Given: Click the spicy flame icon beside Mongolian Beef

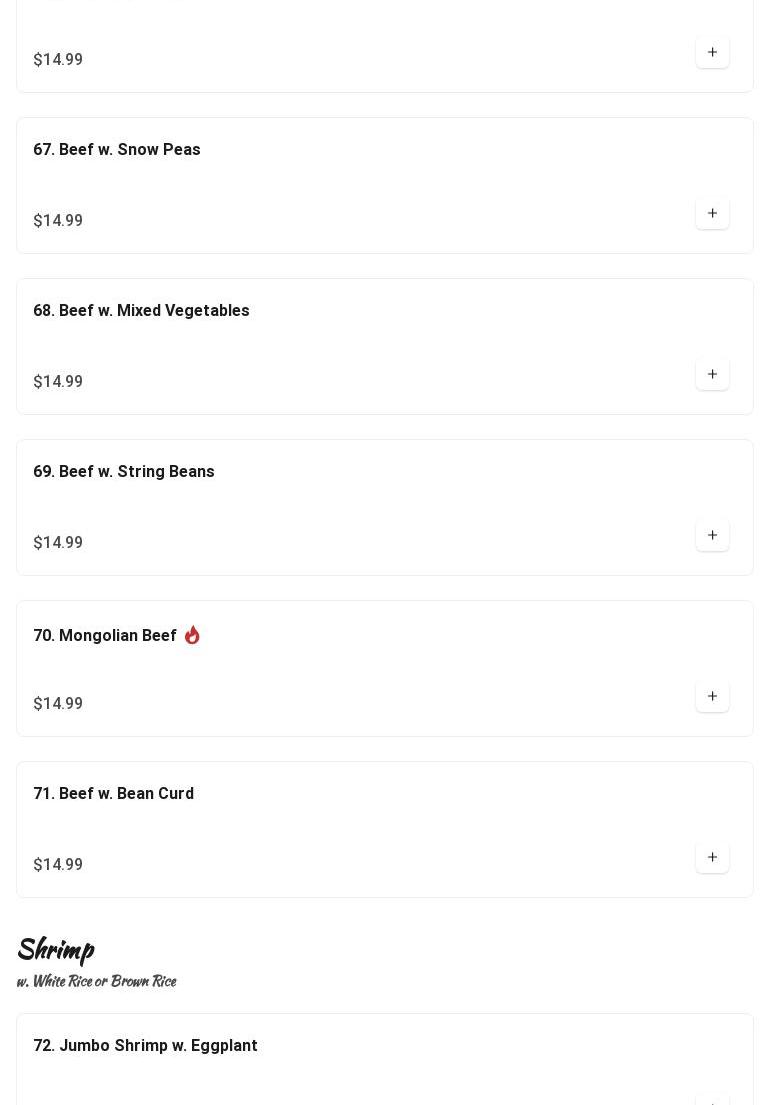Looking at the screenshot, I should tap(192, 635).
